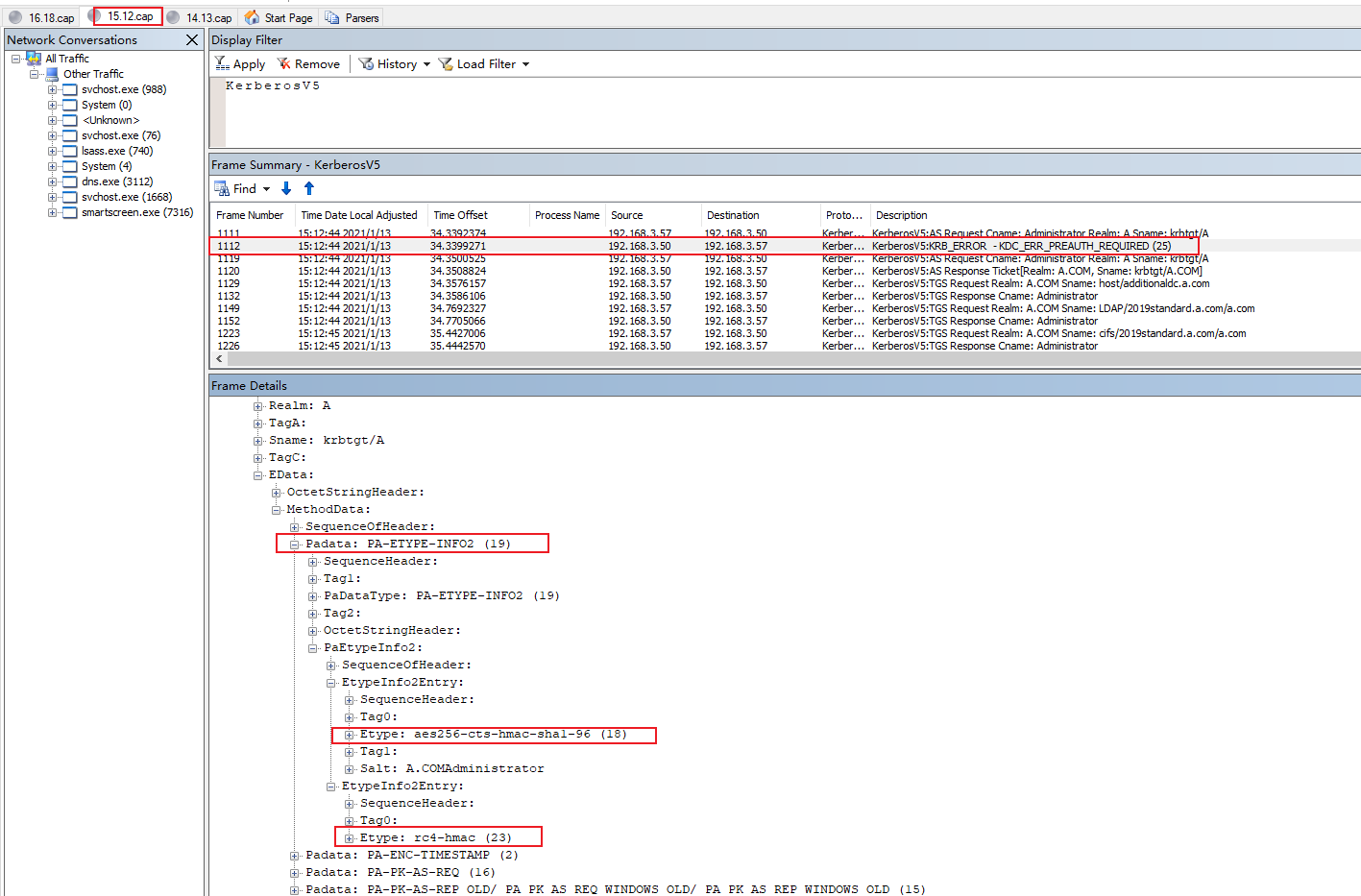The width and height of the screenshot is (1361, 896).
Task: Select the <Unknown> conversation node
Action: 110,120
